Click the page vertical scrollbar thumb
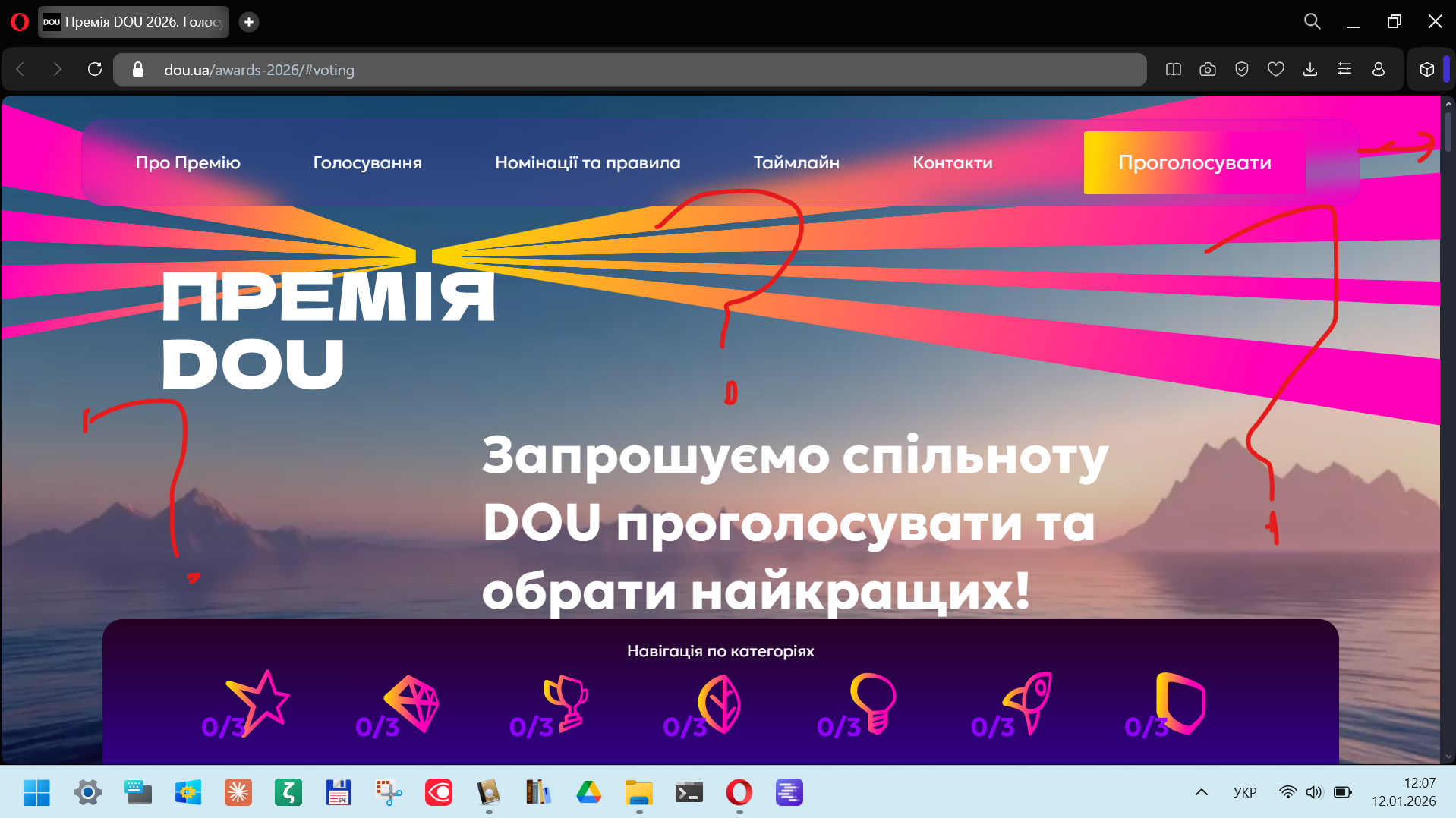The width and height of the screenshot is (1456, 818). click(1448, 131)
